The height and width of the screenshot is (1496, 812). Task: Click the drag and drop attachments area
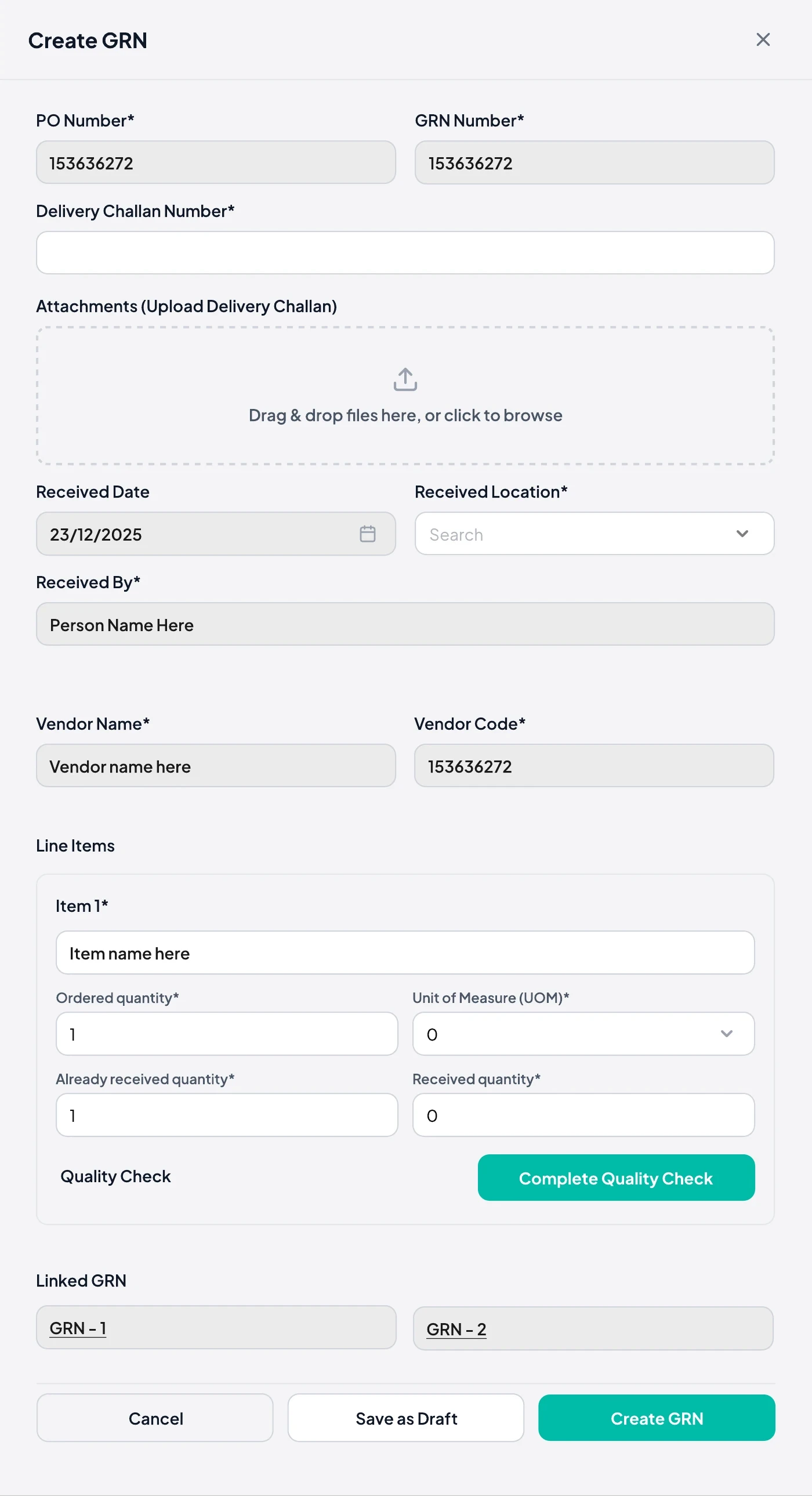(x=405, y=396)
